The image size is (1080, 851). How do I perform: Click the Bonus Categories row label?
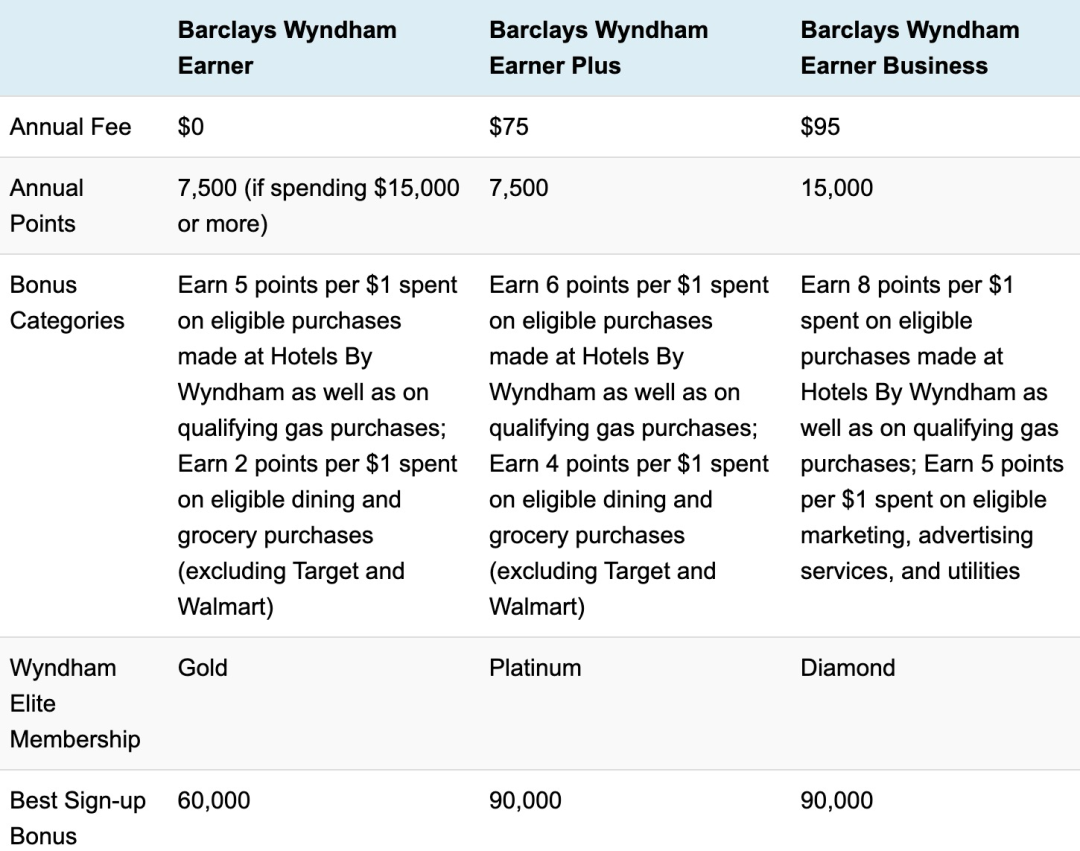tap(67, 302)
